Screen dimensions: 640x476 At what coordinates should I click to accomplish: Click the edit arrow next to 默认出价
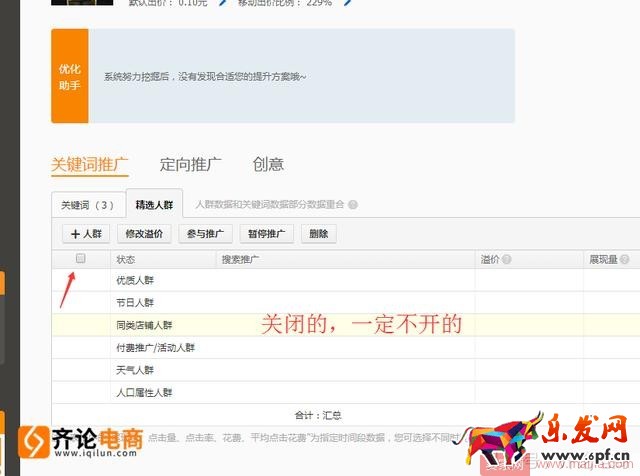(x=222, y=3)
